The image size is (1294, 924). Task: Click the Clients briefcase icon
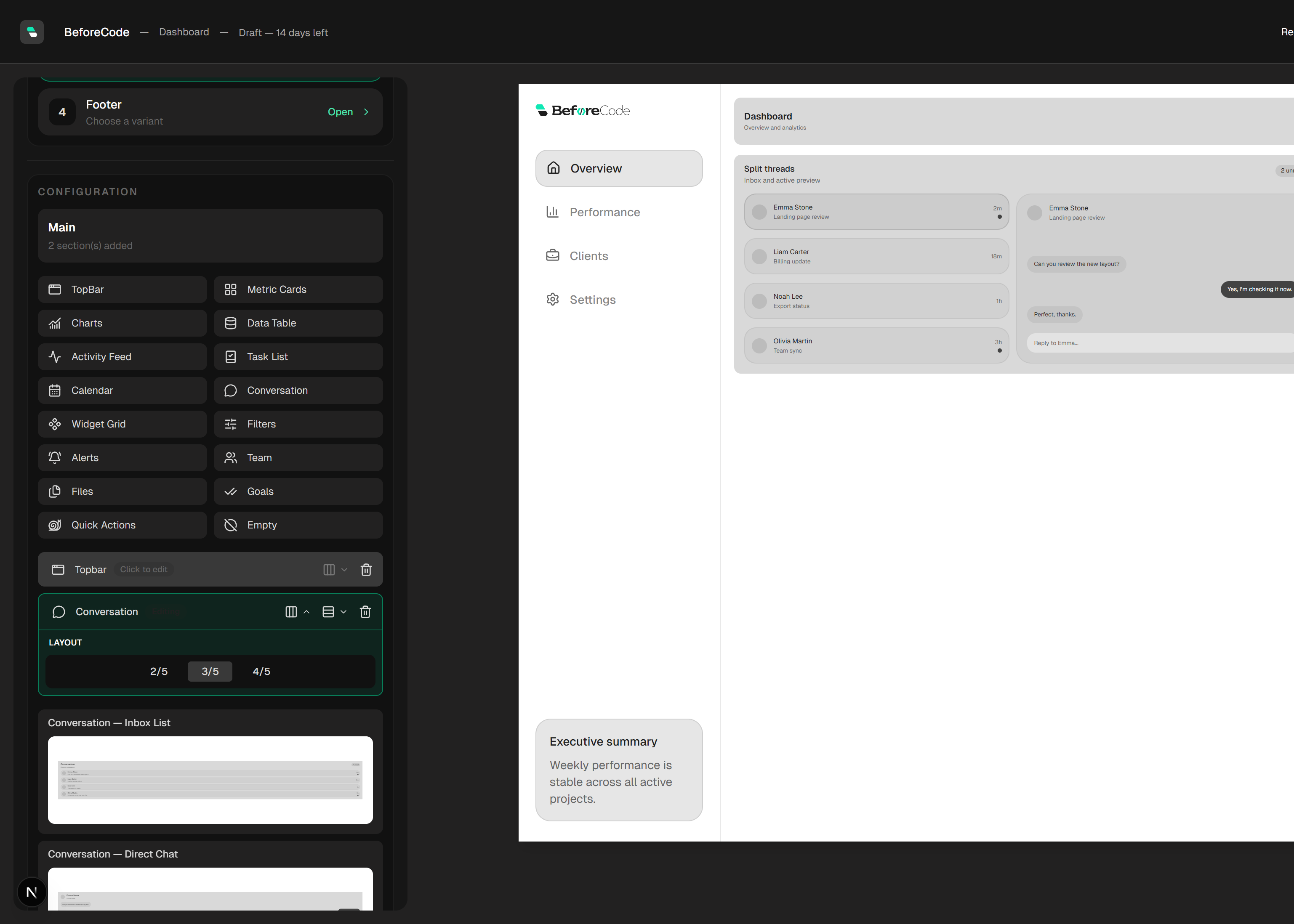tap(552, 255)
